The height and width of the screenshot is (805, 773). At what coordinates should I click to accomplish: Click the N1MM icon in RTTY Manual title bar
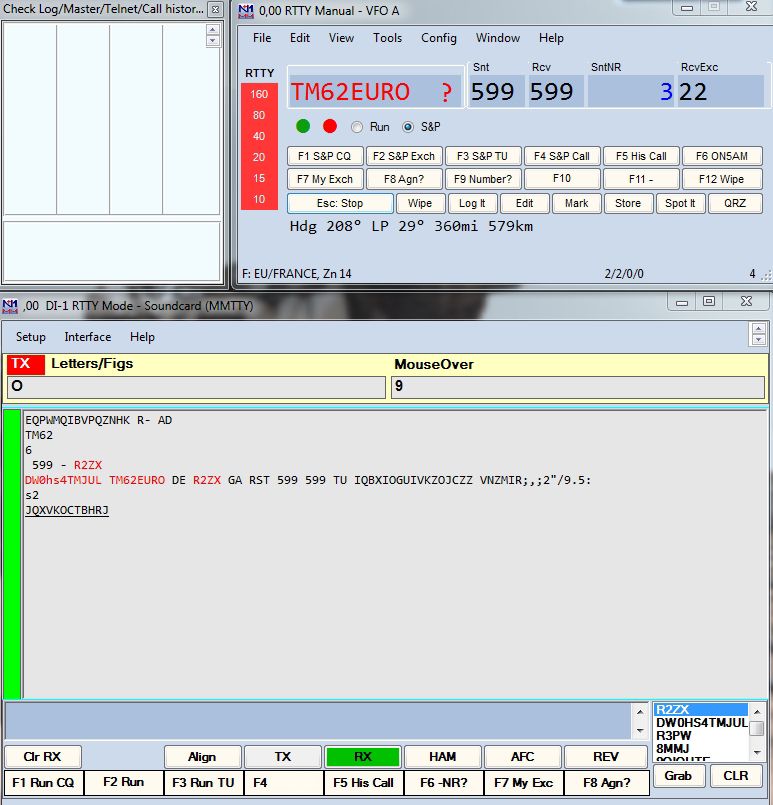click(x=246, y=11)
